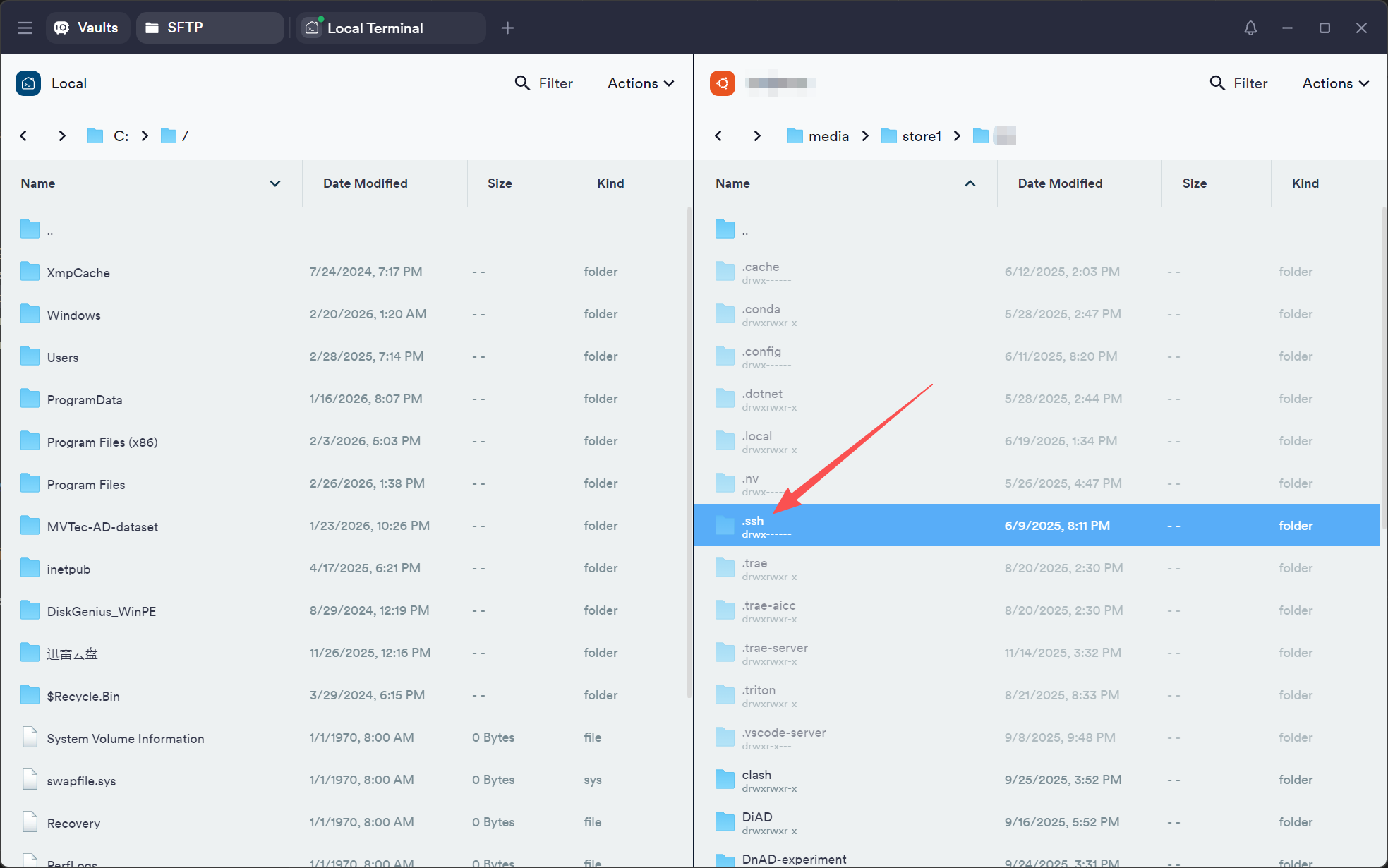The image size is (1388, 868).
Task: Open local pane Actions dropdown
Action: click(641, 83)
